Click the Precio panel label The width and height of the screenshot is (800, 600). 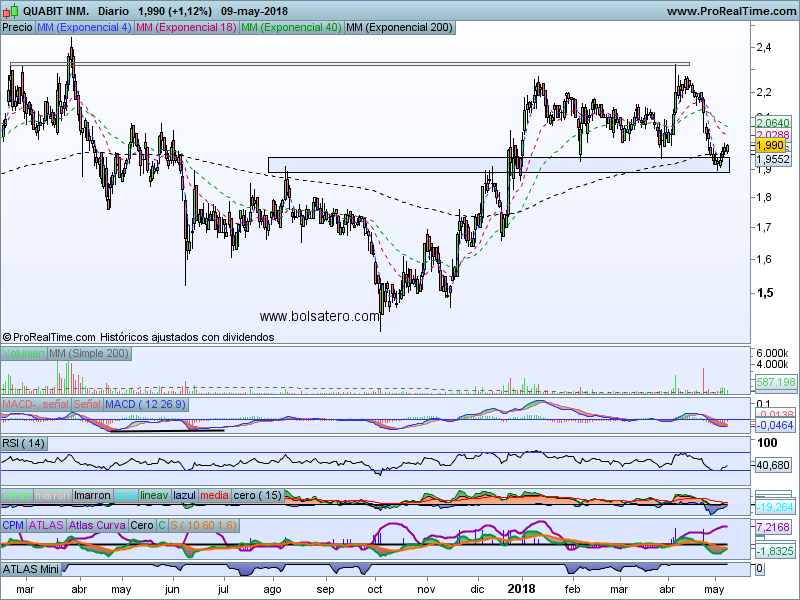(x=17, y=28)
